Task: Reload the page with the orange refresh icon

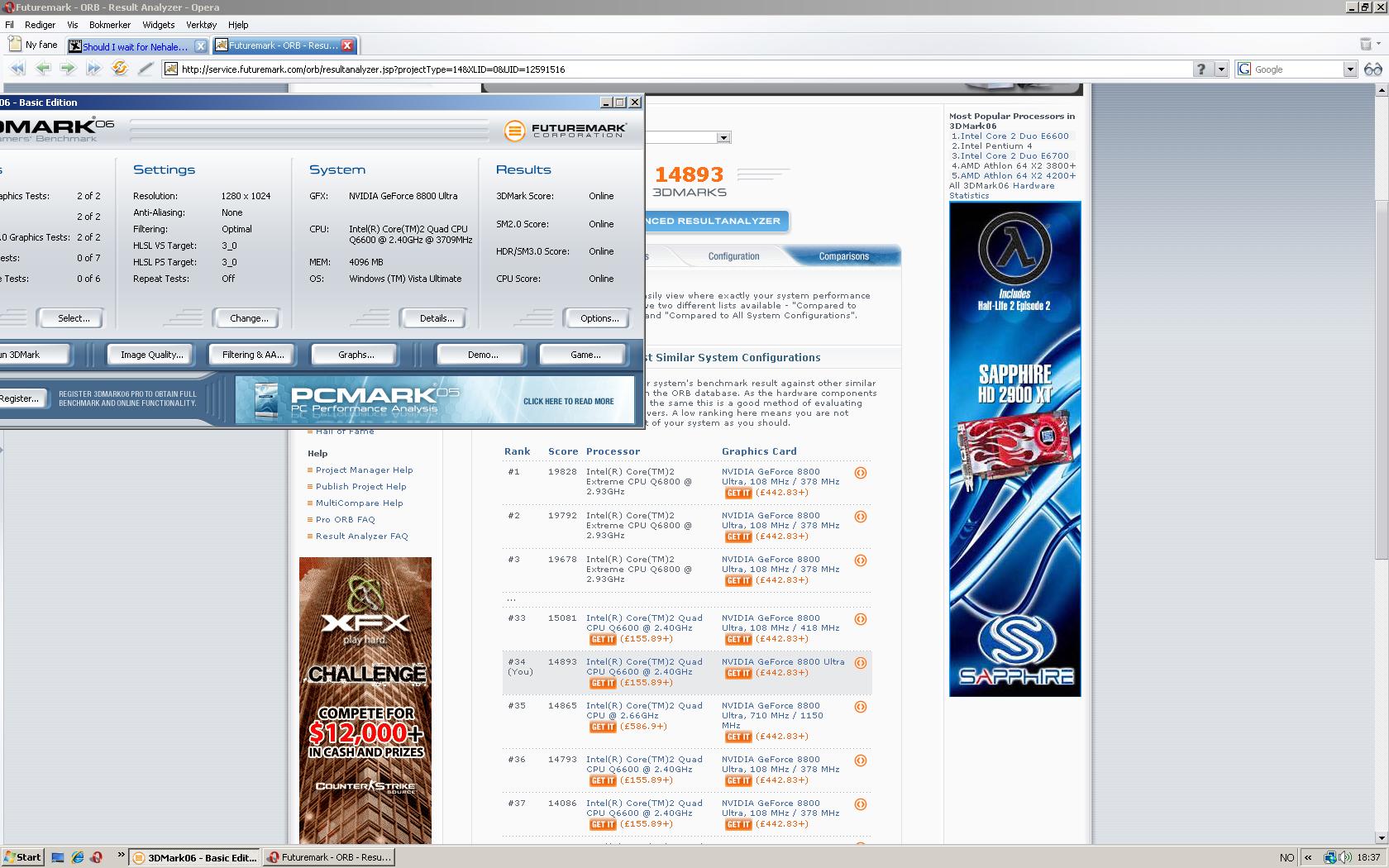Action: (x=120, y=69)
